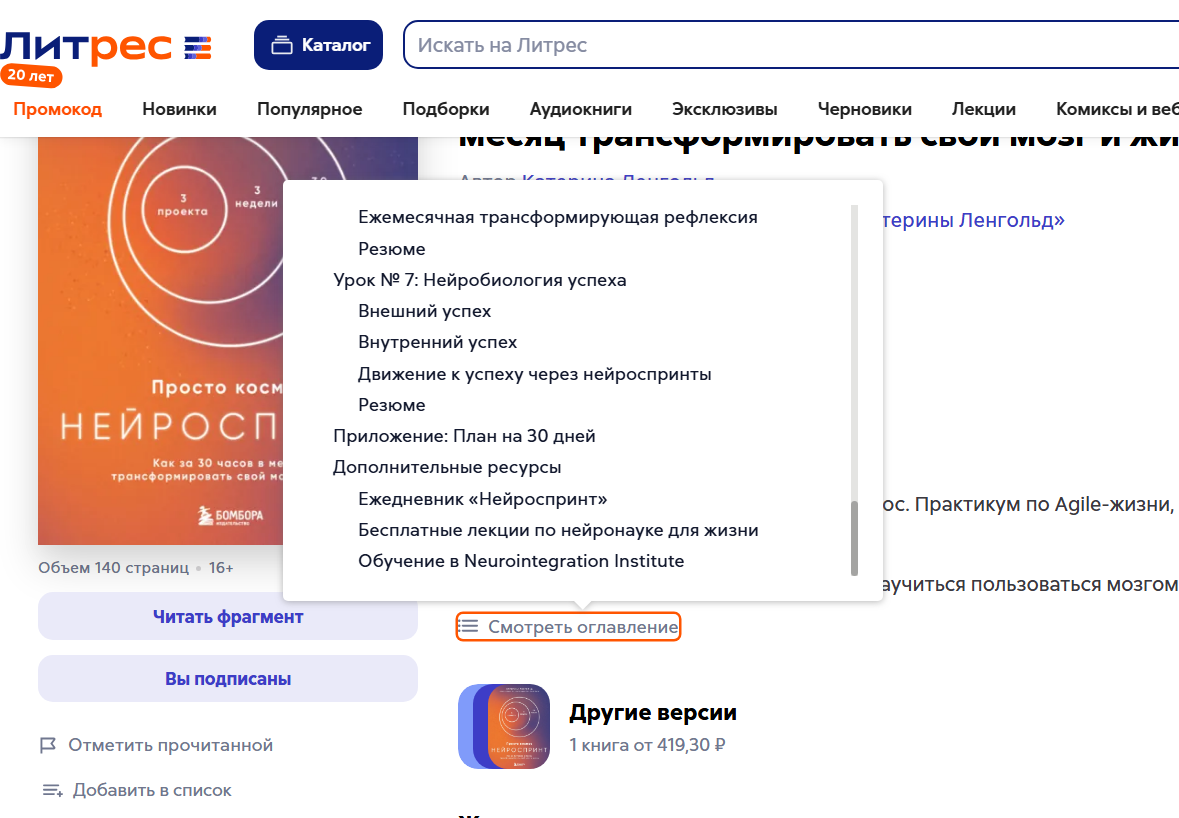Viewport: 1179px width, 818px height.
Task: Select chapter 'Урок № 7: Нейробиология успеха'
Action: (480, 280)
